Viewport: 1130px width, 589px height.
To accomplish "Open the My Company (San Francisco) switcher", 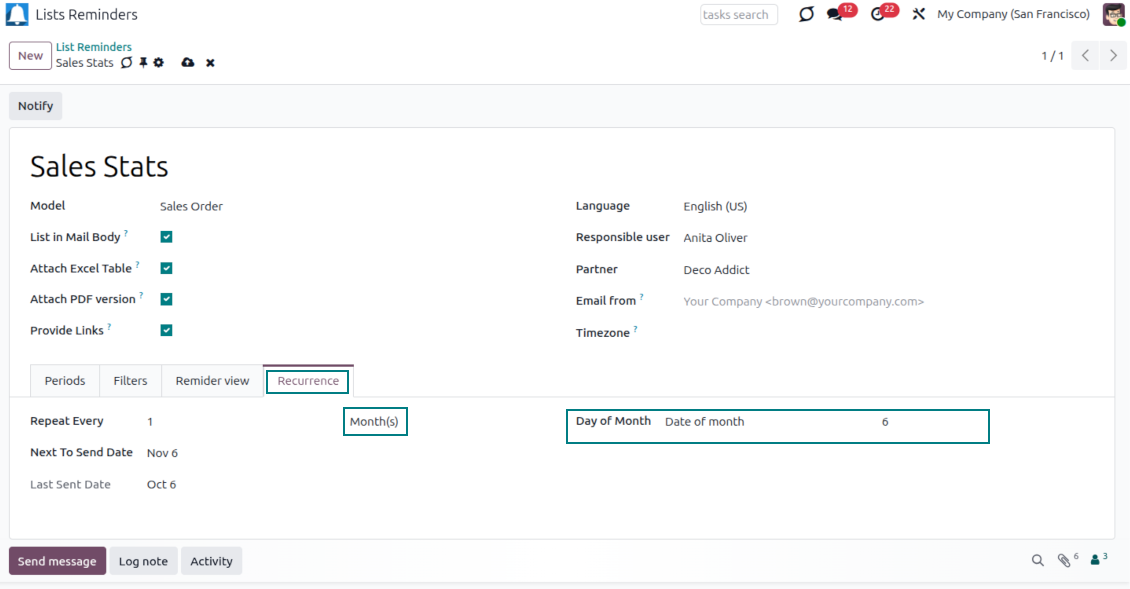I will tap(1013, 15).
